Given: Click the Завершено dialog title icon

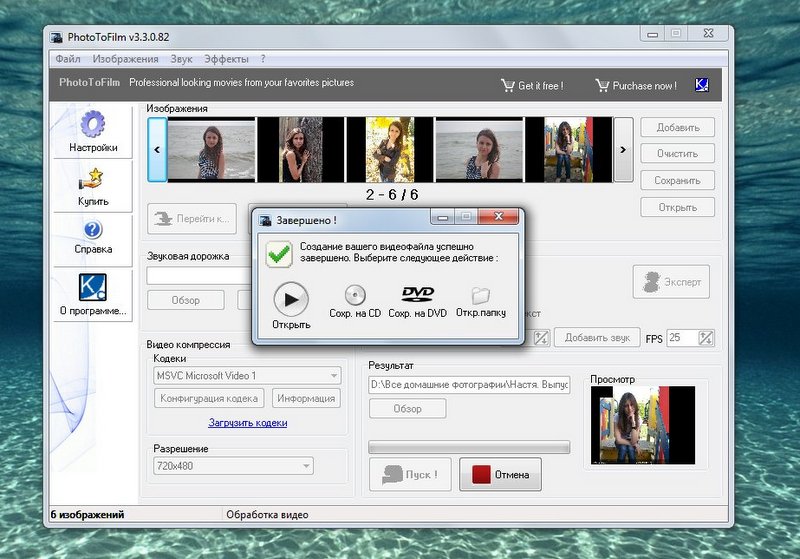Looking at the screenshot, I should (265, 220).
